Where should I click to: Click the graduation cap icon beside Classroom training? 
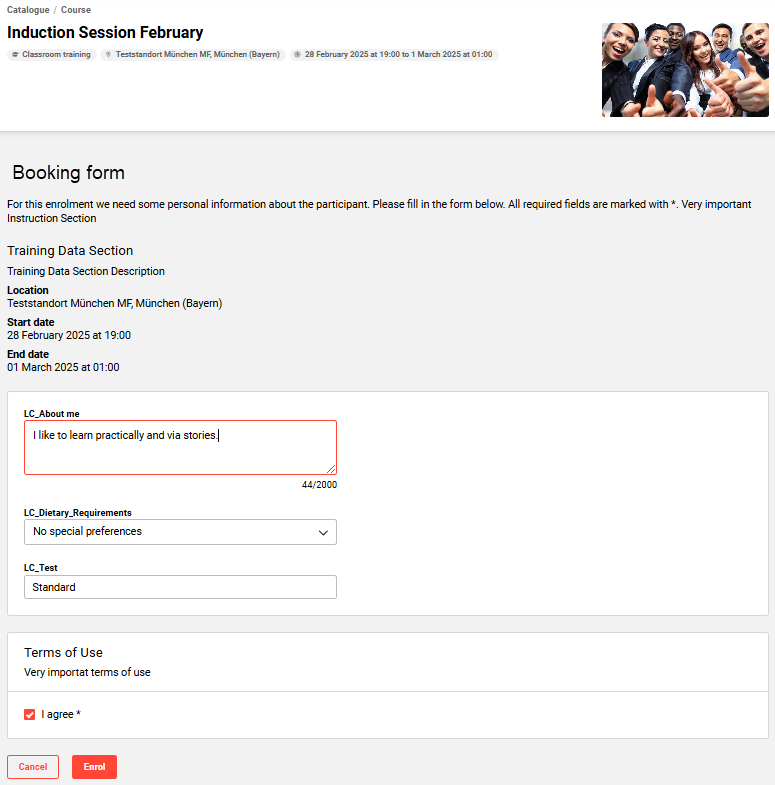(x=15, y=54)
